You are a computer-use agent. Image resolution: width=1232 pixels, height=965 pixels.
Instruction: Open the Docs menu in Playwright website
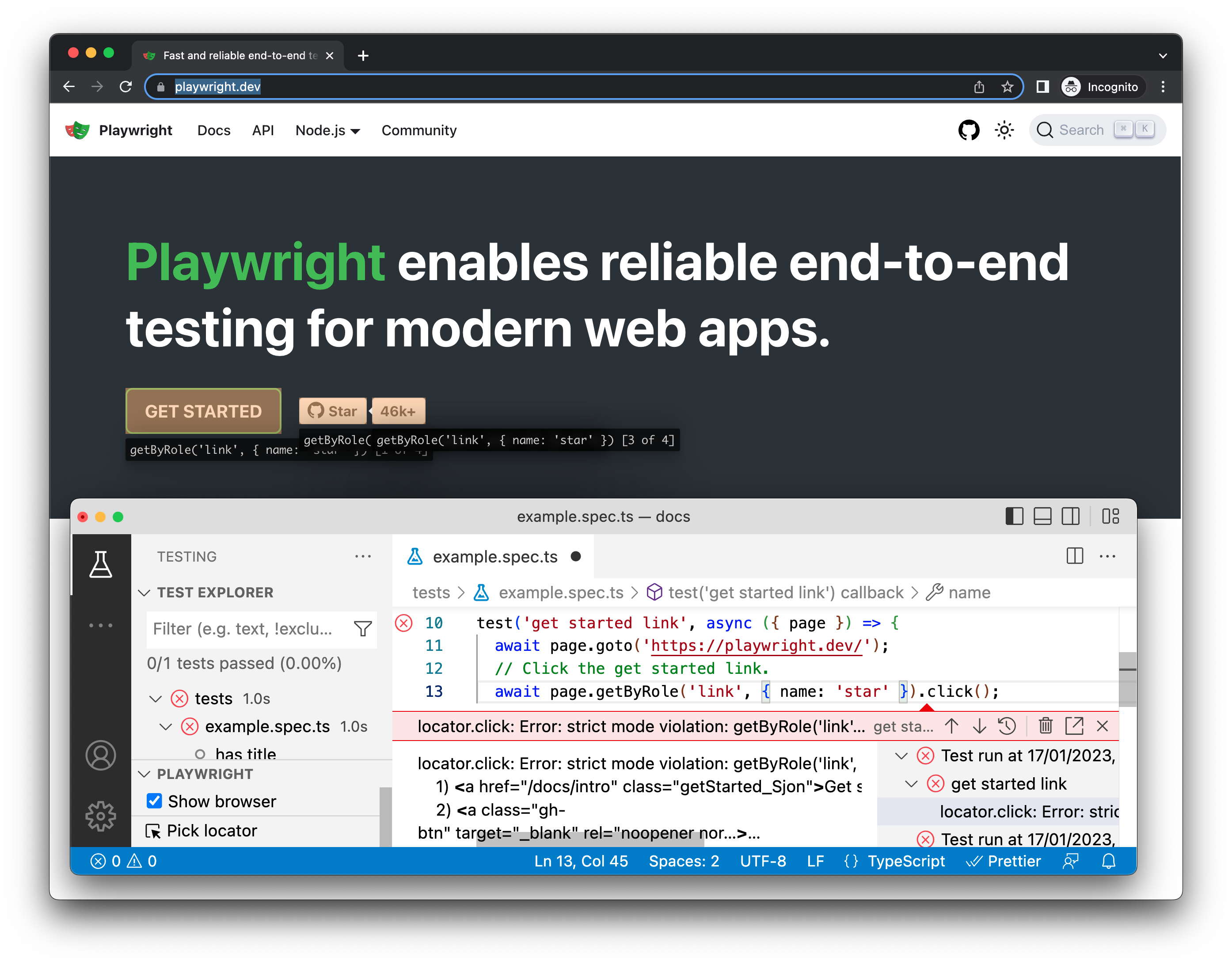click(213, 129)
